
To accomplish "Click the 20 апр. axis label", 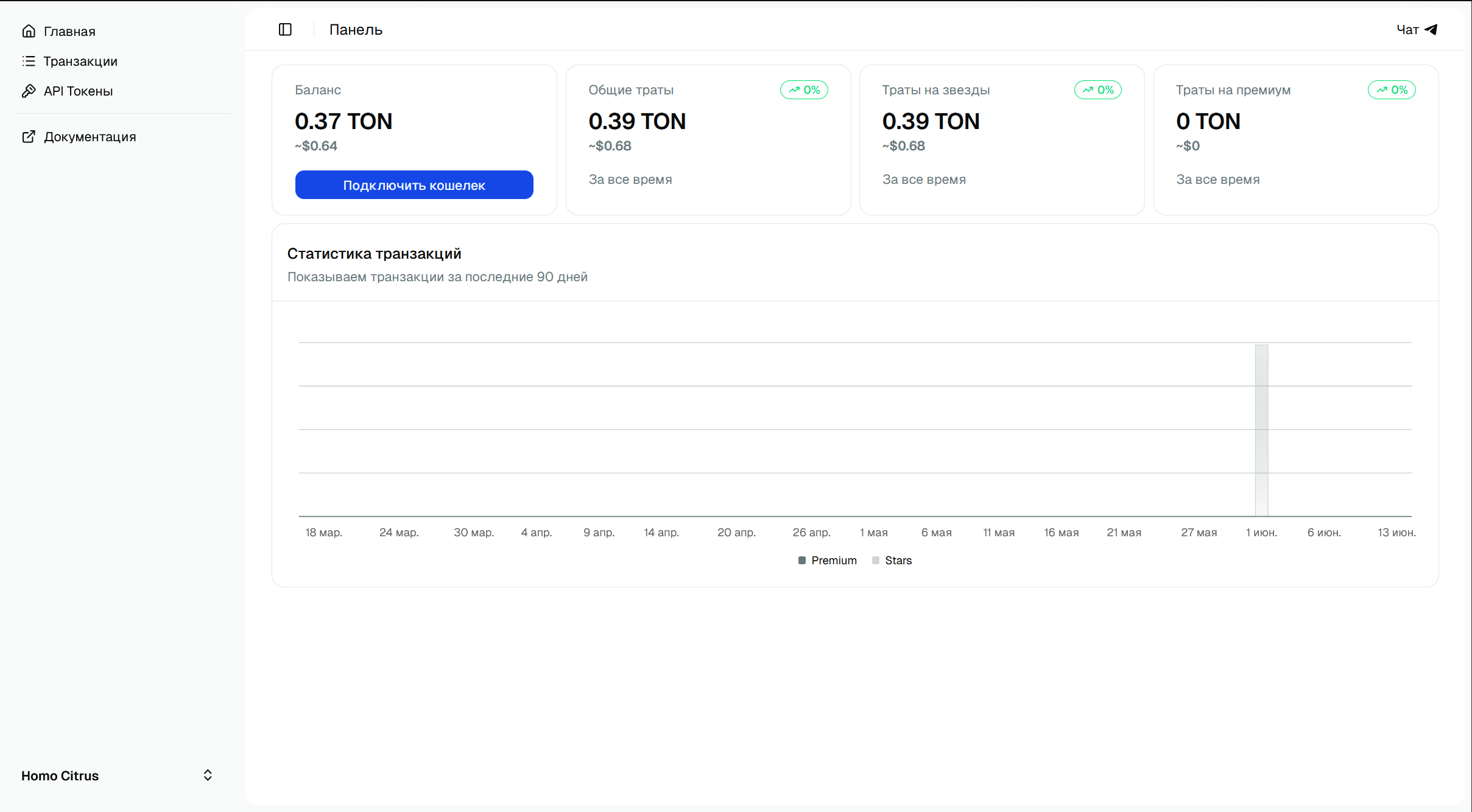I will click(x=736, y=533).
